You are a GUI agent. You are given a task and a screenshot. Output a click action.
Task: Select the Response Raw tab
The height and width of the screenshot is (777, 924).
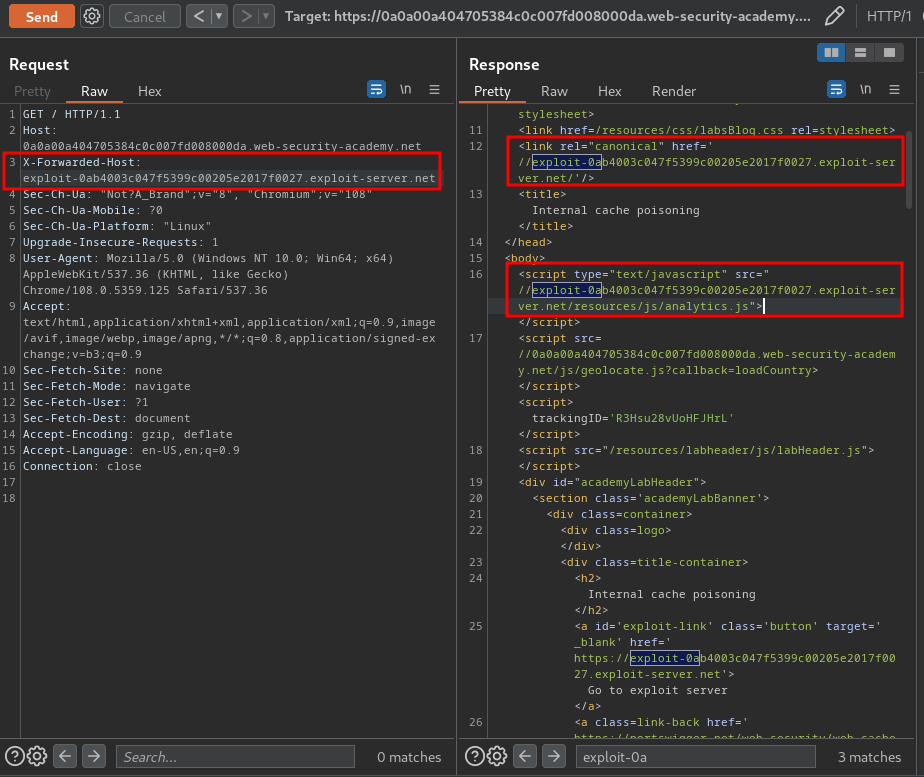[554, 91]
